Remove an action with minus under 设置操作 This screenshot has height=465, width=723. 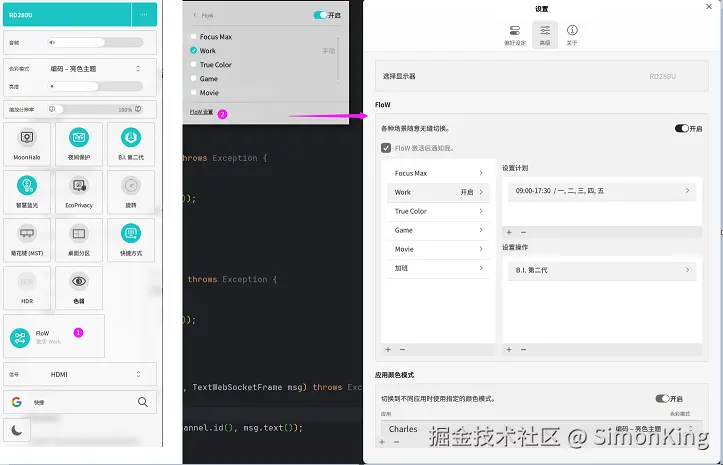pos(523,350)
